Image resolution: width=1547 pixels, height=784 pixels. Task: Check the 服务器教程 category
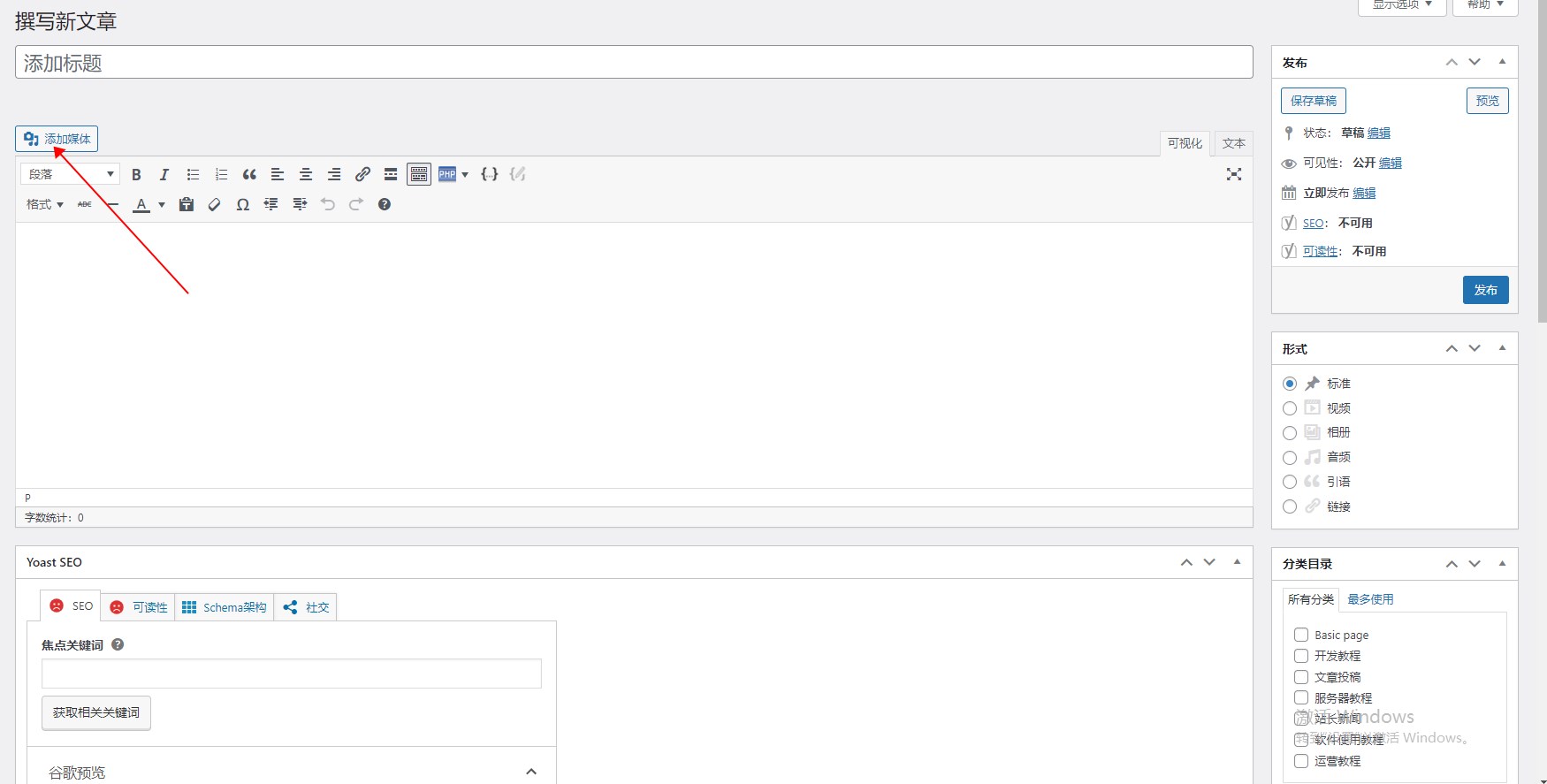click(1301, 698)
